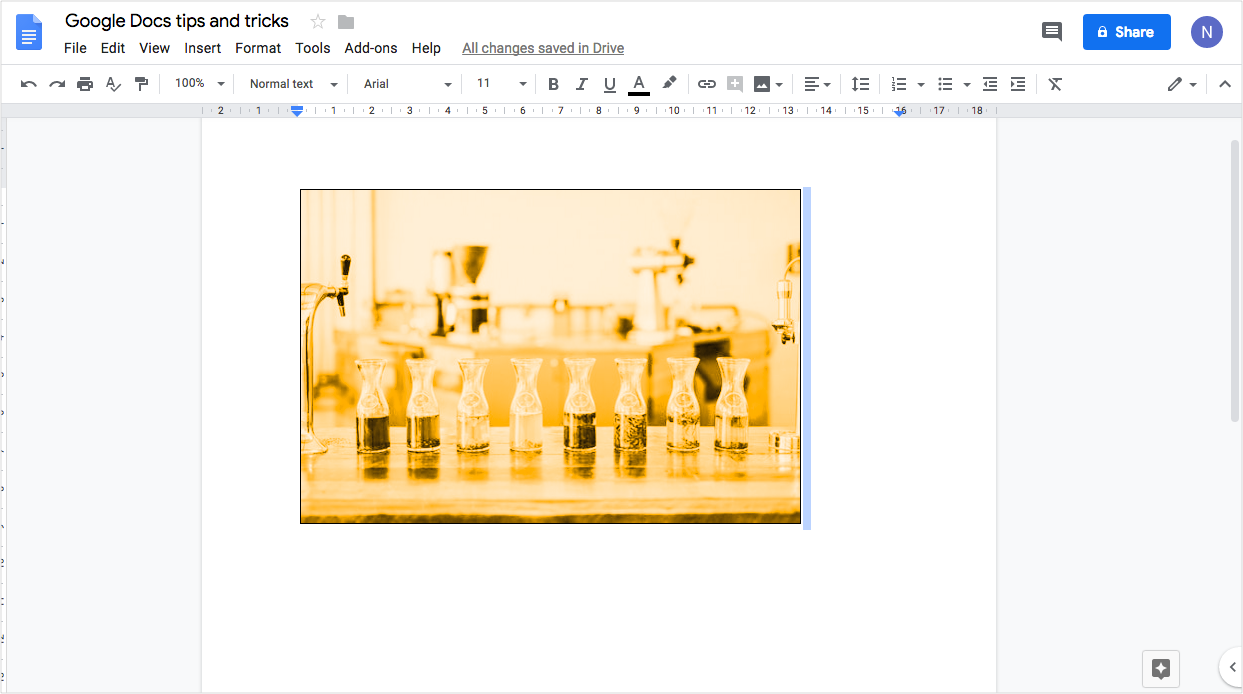Viewport: 1243px width, 694px height.
Task: Select the coffee bottles image
Action: pyautogui.click(x=550, y=356)
